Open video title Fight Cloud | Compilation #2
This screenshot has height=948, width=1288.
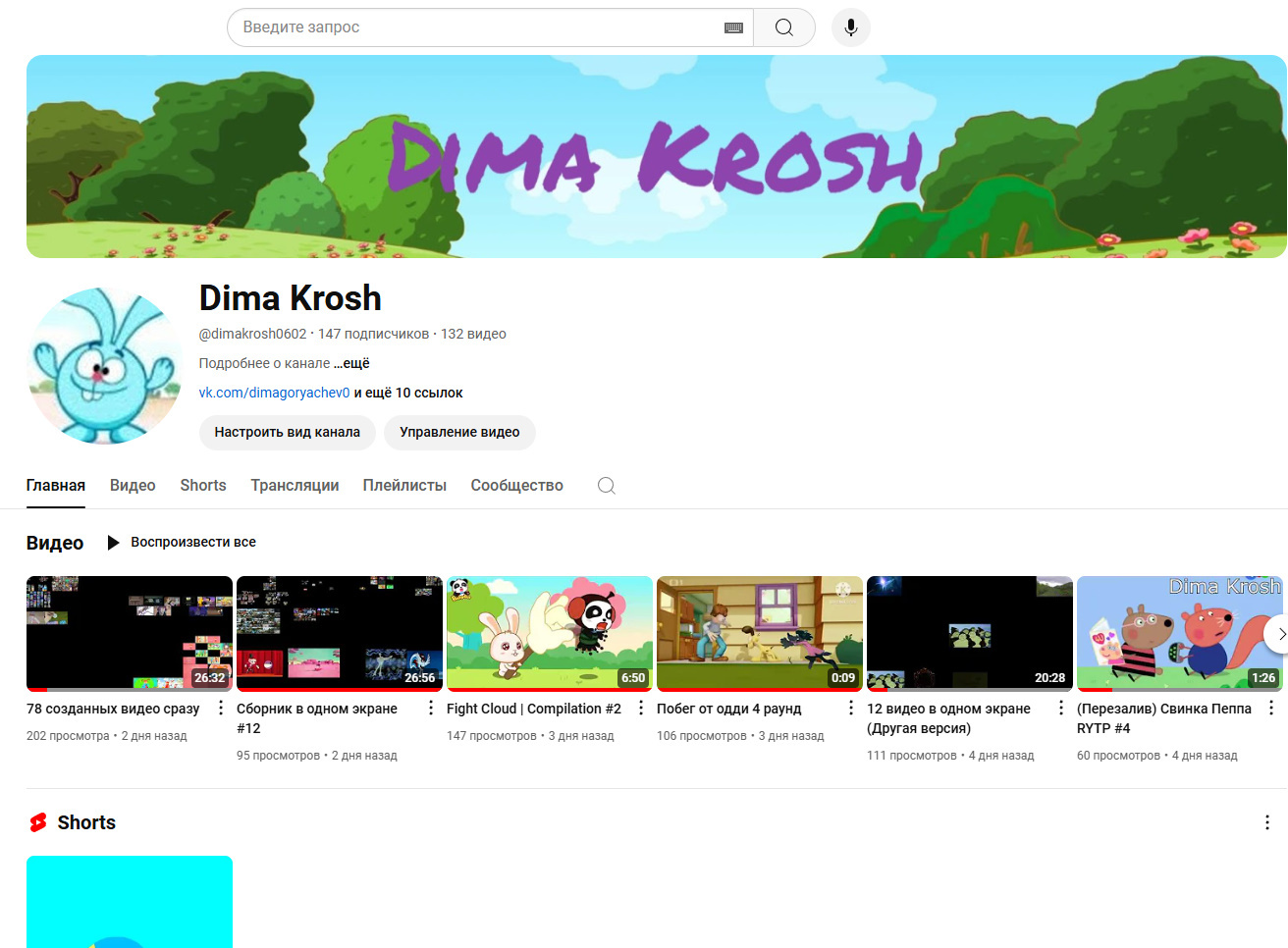[x=534, y=709]
